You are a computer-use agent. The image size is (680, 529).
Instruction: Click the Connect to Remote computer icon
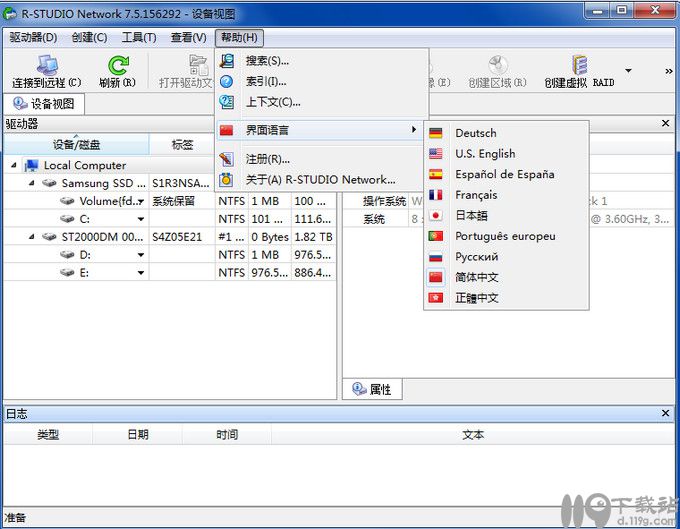(47, 65)
